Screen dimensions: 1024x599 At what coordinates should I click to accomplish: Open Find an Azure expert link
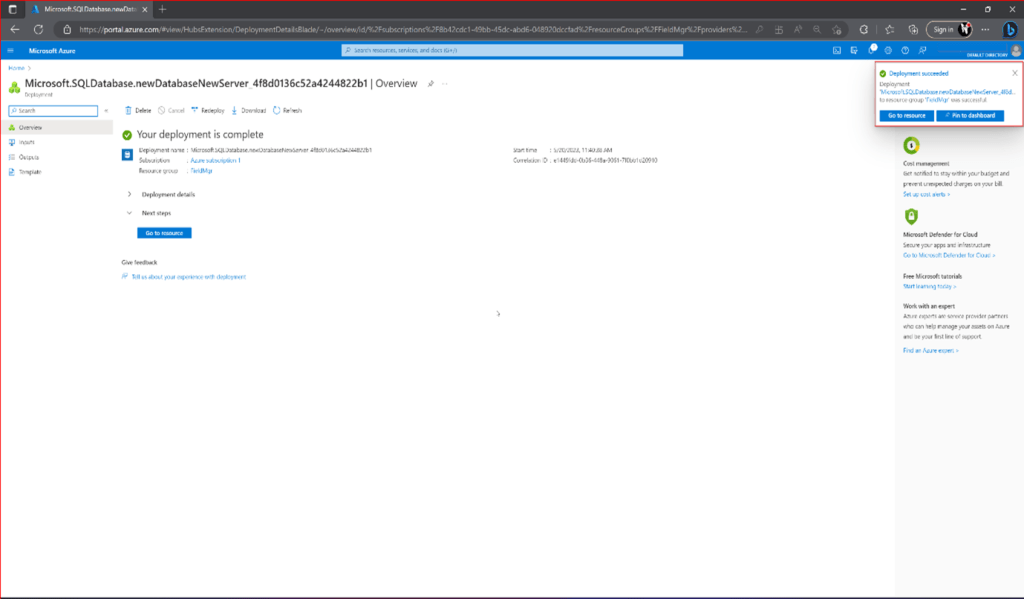click(x=931, y=351)
